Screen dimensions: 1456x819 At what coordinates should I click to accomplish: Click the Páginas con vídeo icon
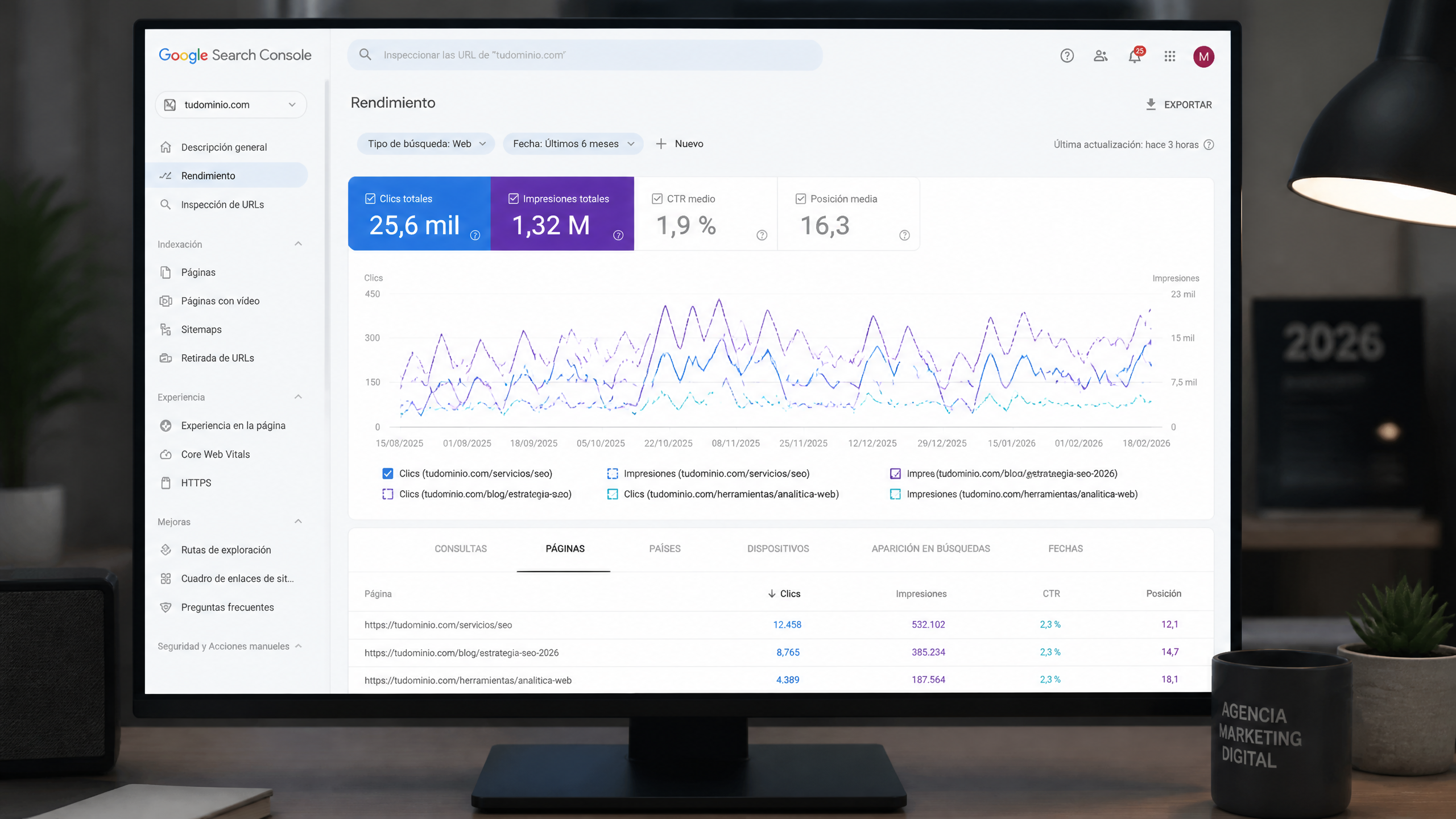166,301
